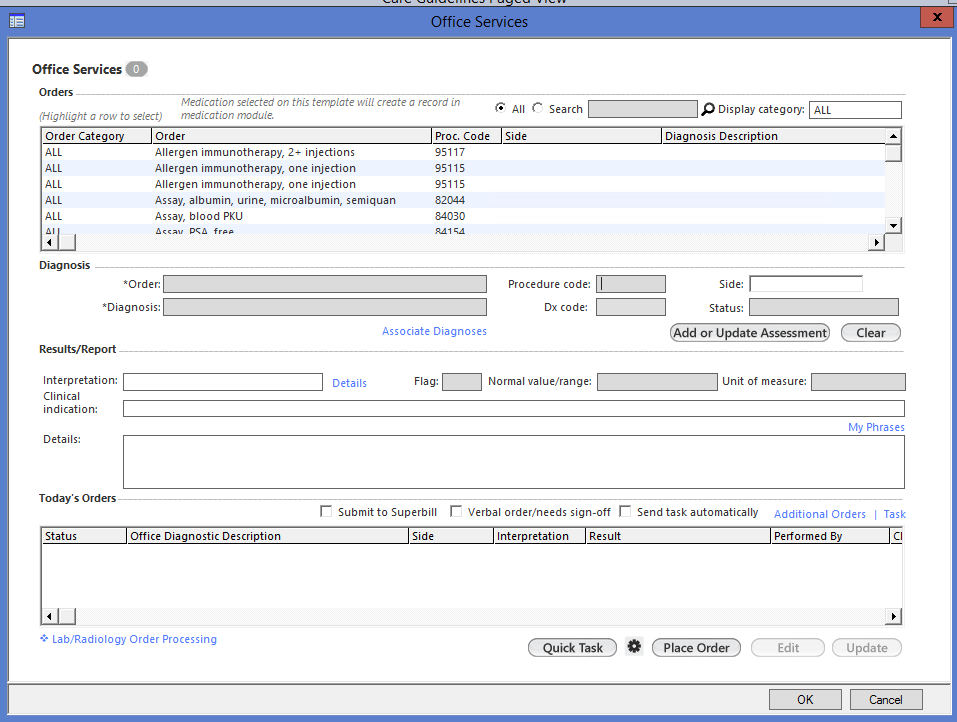The width and height of the screenshot is (957, 722).
Task: Click the Order search input box
Action: click(x=643, y=109)
